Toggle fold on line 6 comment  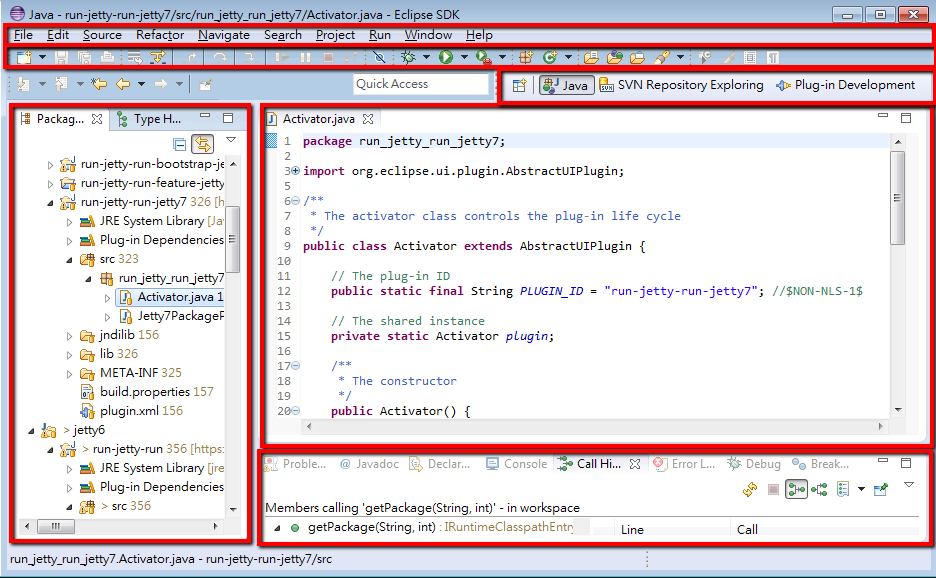tap(295, 201)
